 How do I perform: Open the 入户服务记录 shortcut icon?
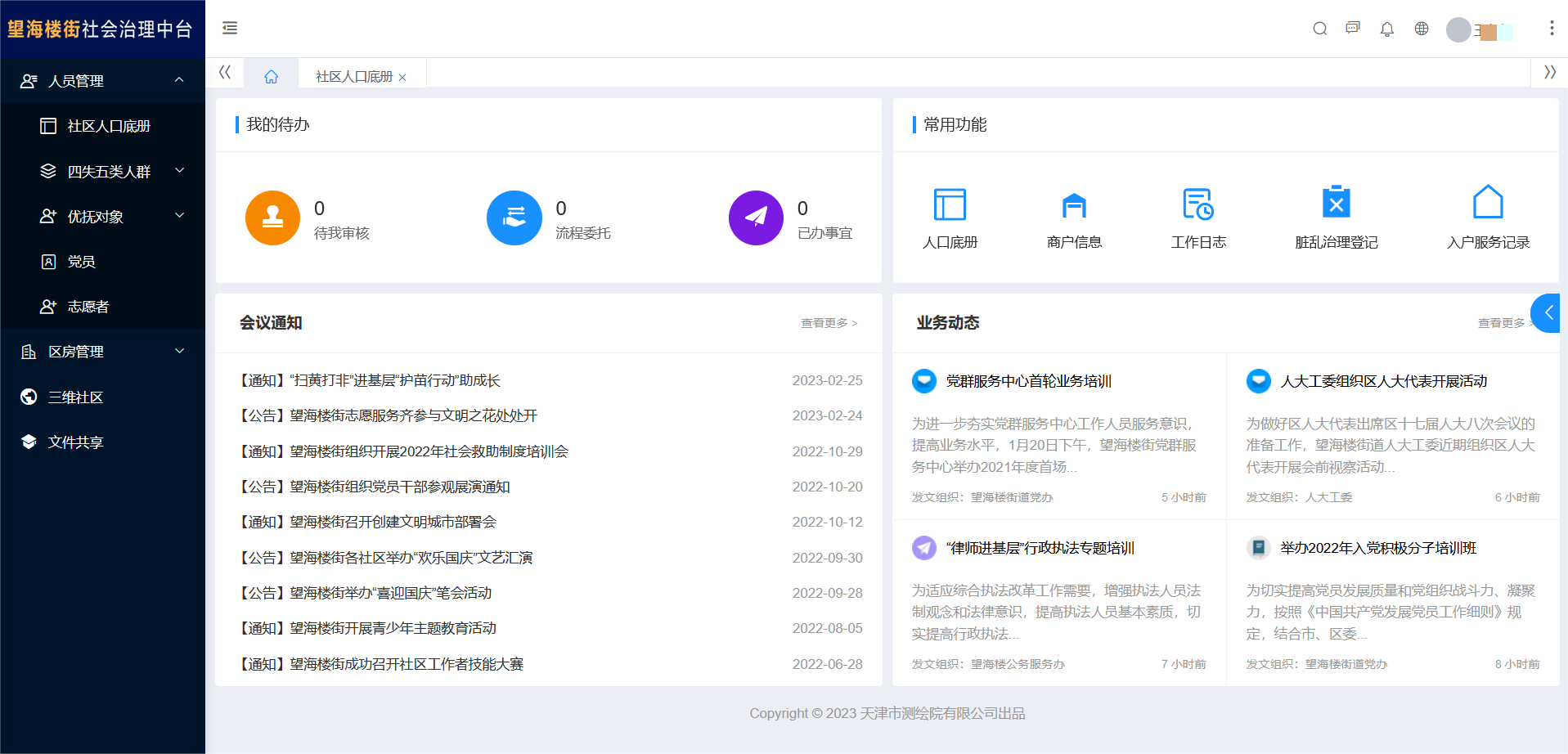click(x=1488, y=203)
